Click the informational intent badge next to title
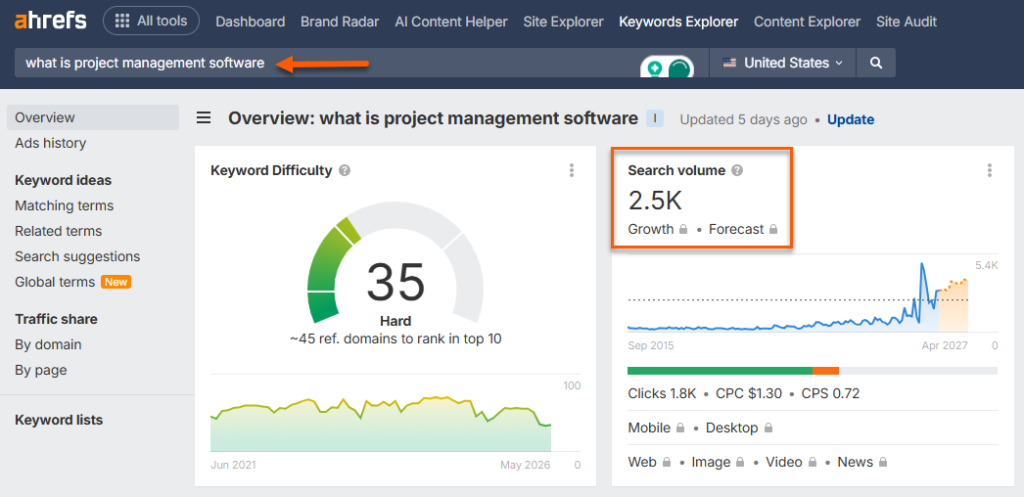The width and height of the screenshot is (1024, 497). tap(655, 118)
